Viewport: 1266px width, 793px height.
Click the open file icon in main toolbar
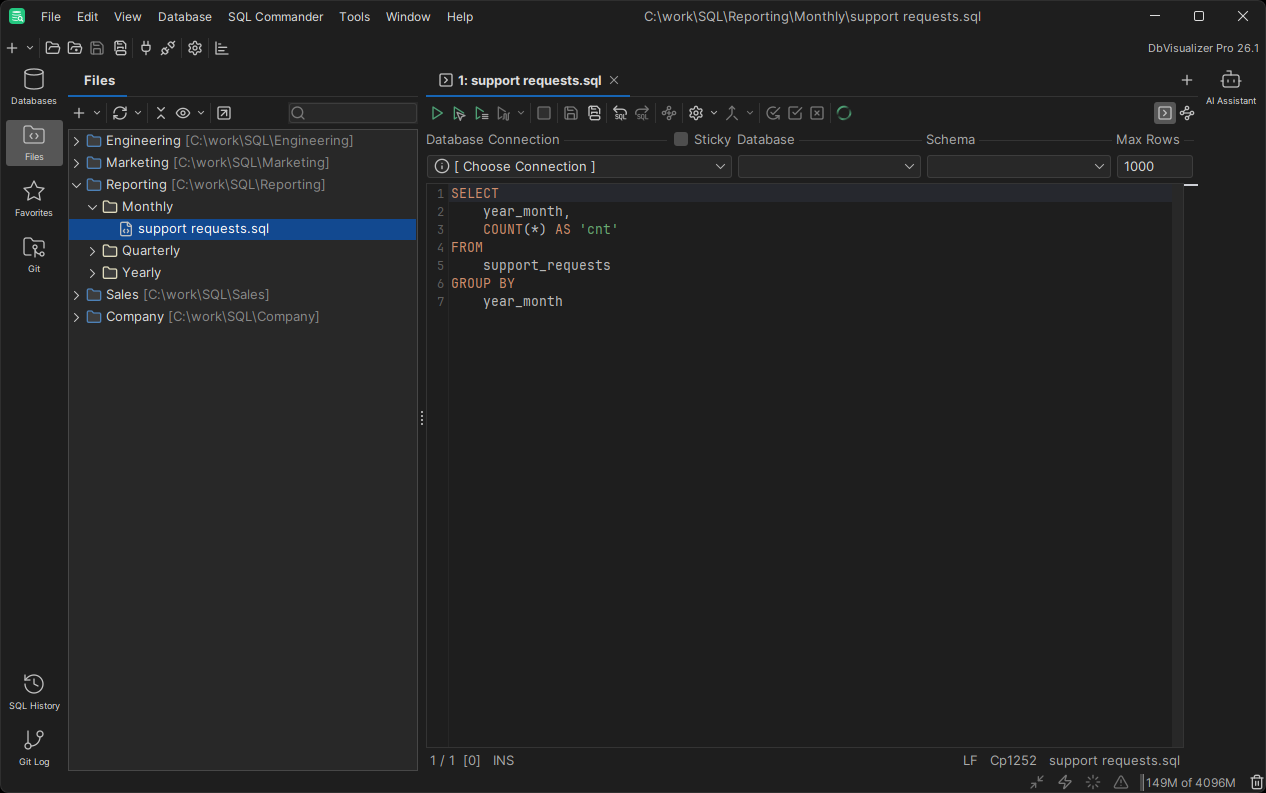tap(53, 48)
